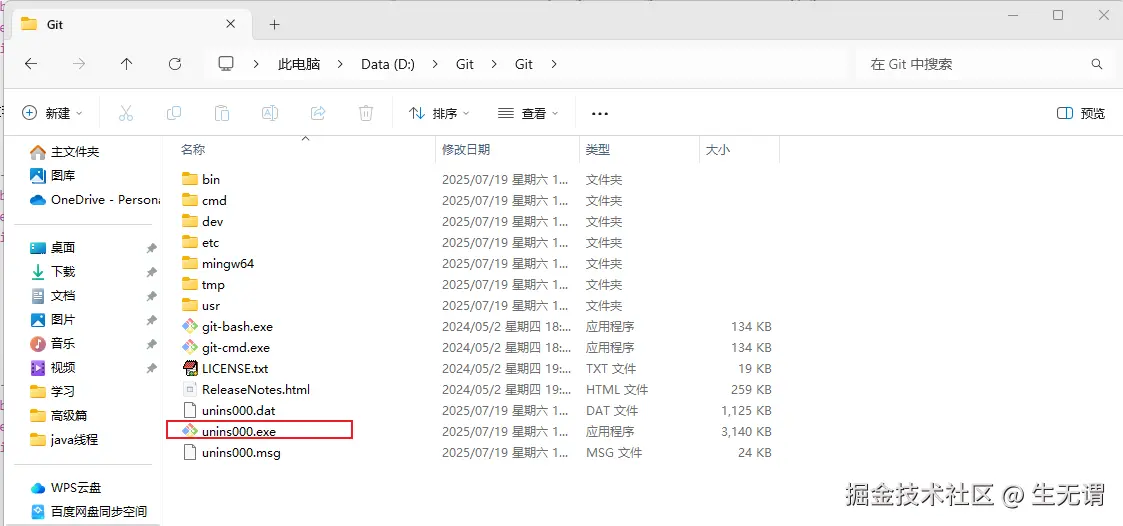Unpin 桌面 via its pin icon

(x=151, y=248)
